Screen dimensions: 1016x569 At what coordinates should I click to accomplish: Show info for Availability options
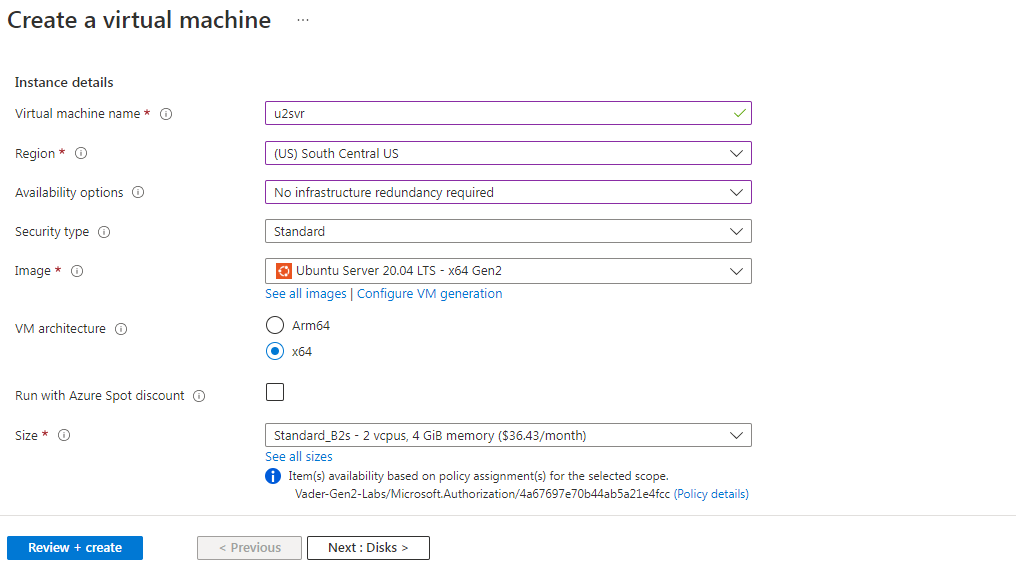tap(138, 192)
